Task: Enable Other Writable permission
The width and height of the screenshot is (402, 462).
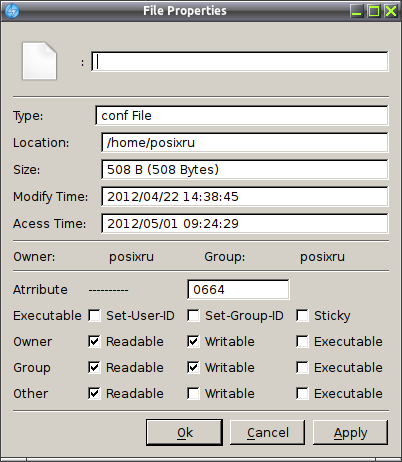Action: pos(193,393)
